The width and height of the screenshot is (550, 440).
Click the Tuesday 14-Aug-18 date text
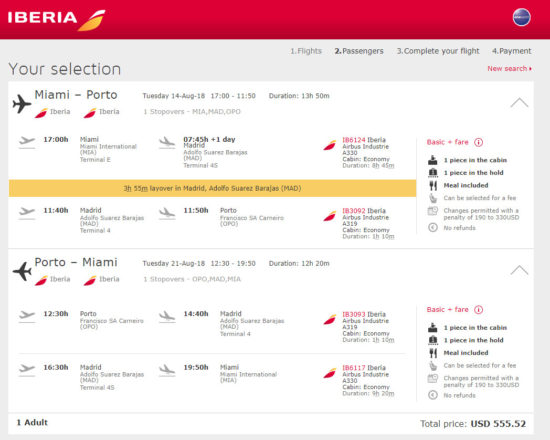tap(174, 96)
